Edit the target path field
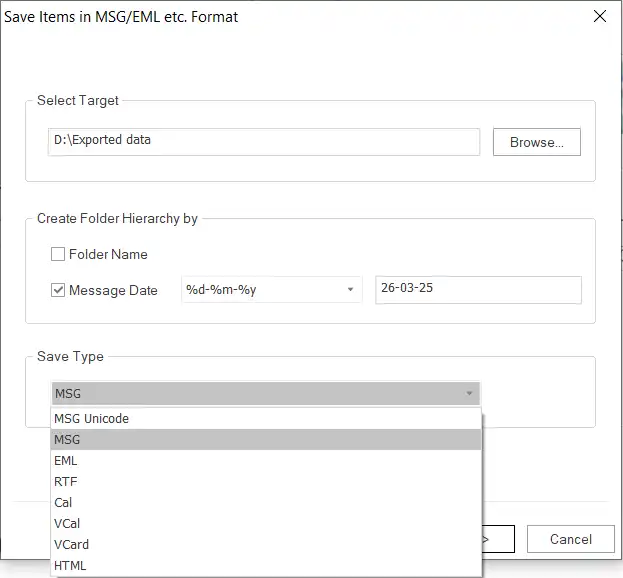This screenshot has width=623, height=578. tap(264, 141)
